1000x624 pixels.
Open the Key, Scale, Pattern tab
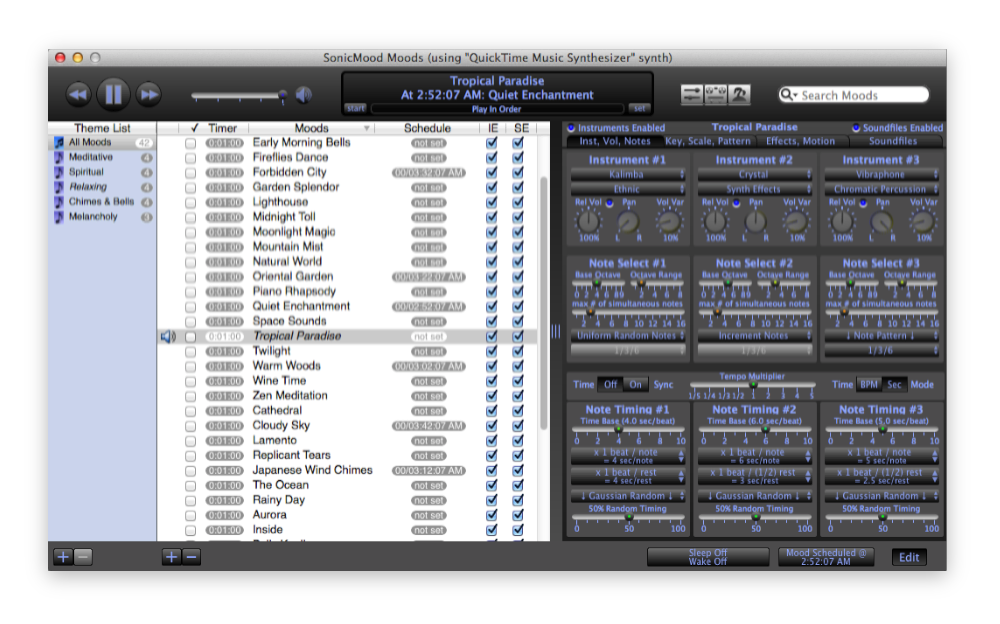point(707,141)
